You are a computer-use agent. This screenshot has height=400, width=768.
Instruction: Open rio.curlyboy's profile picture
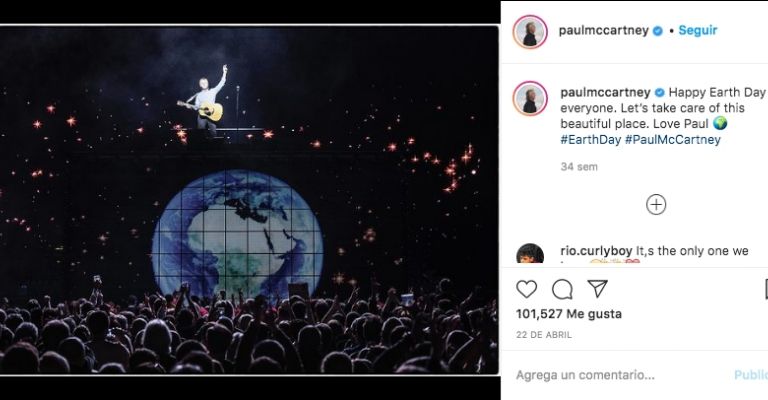pos(530,256)
